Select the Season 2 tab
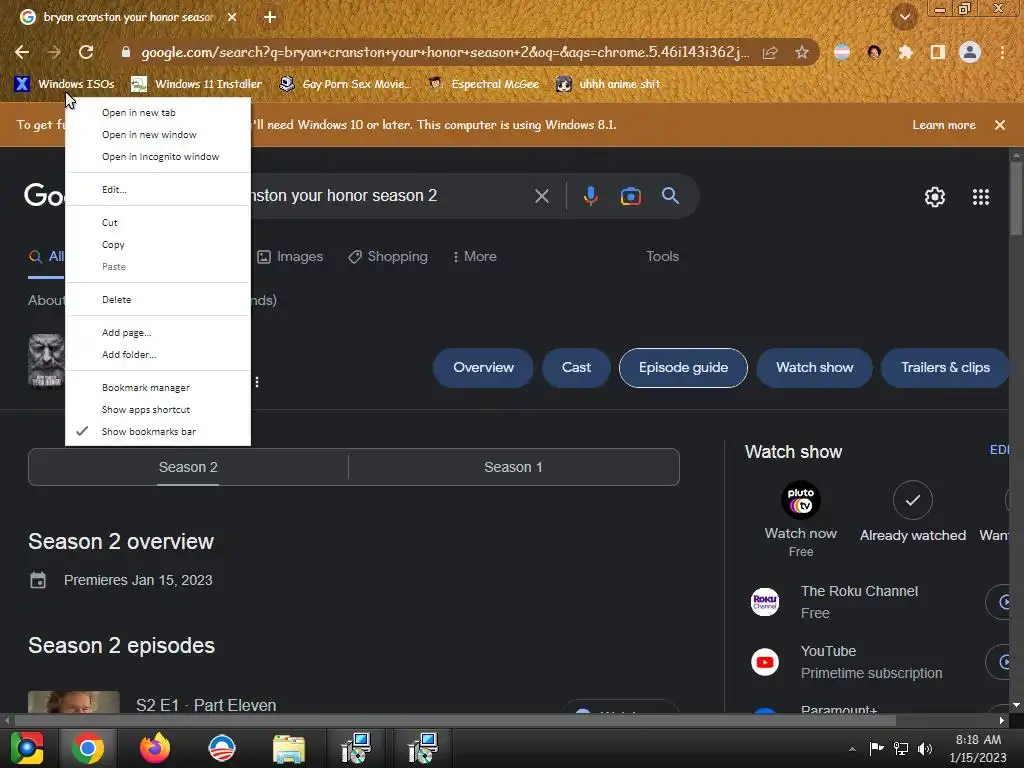The image size is (1024, 768). coord(188,467)
